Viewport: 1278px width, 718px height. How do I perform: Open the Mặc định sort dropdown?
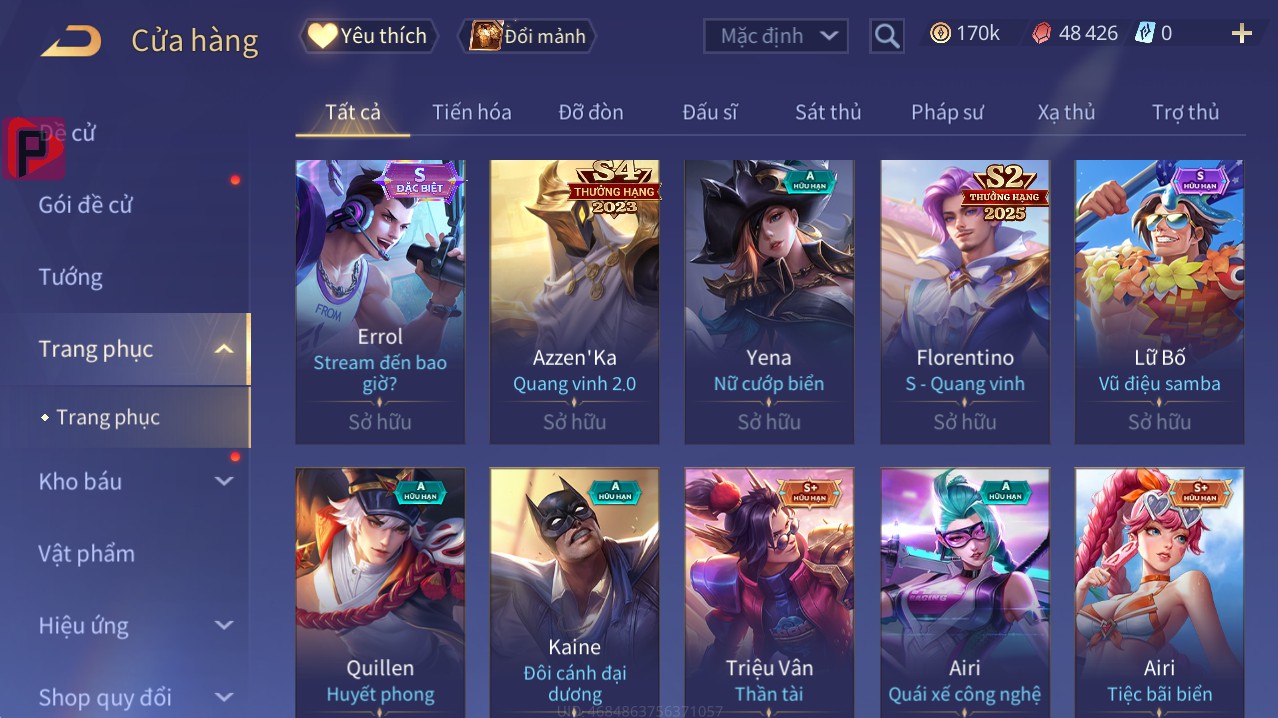(x=776, y=36)
